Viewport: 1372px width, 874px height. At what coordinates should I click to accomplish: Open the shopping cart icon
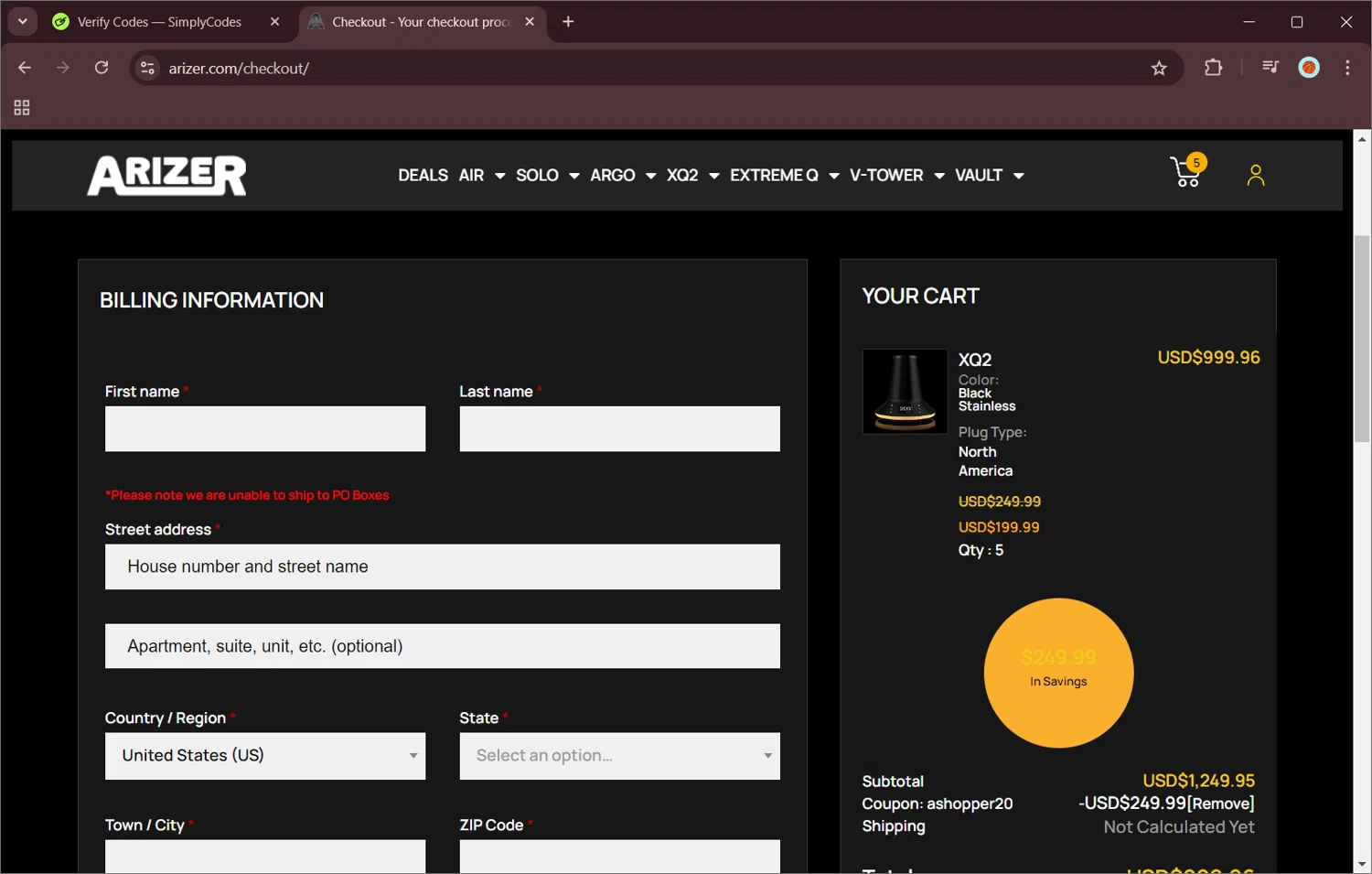click(x=1187, y=171)
